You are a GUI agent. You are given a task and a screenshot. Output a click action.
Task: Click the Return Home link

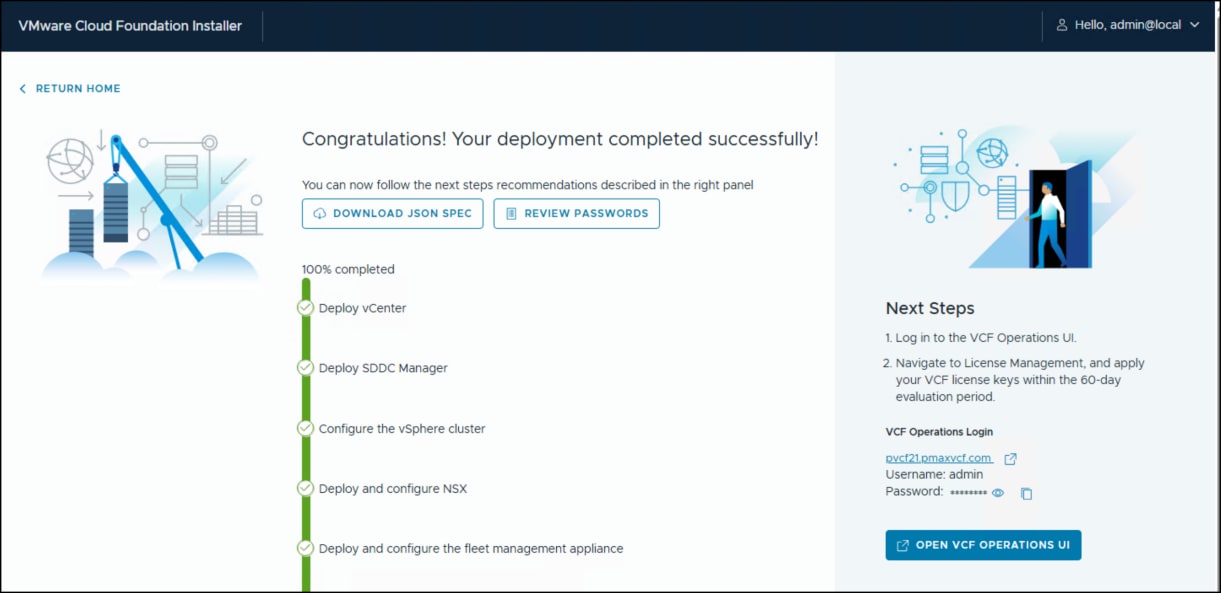70,89
